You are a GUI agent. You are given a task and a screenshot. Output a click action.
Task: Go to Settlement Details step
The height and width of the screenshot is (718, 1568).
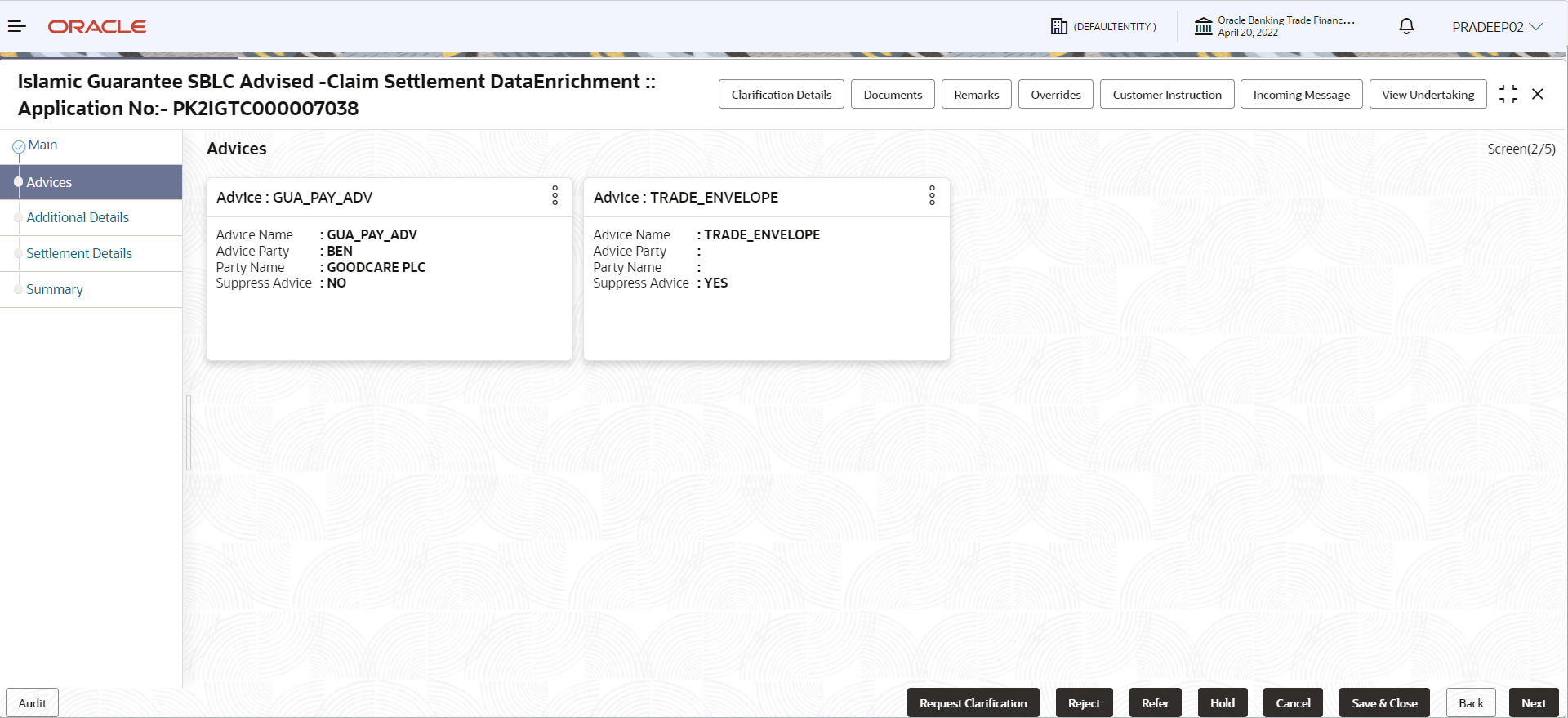pos(79,253)
